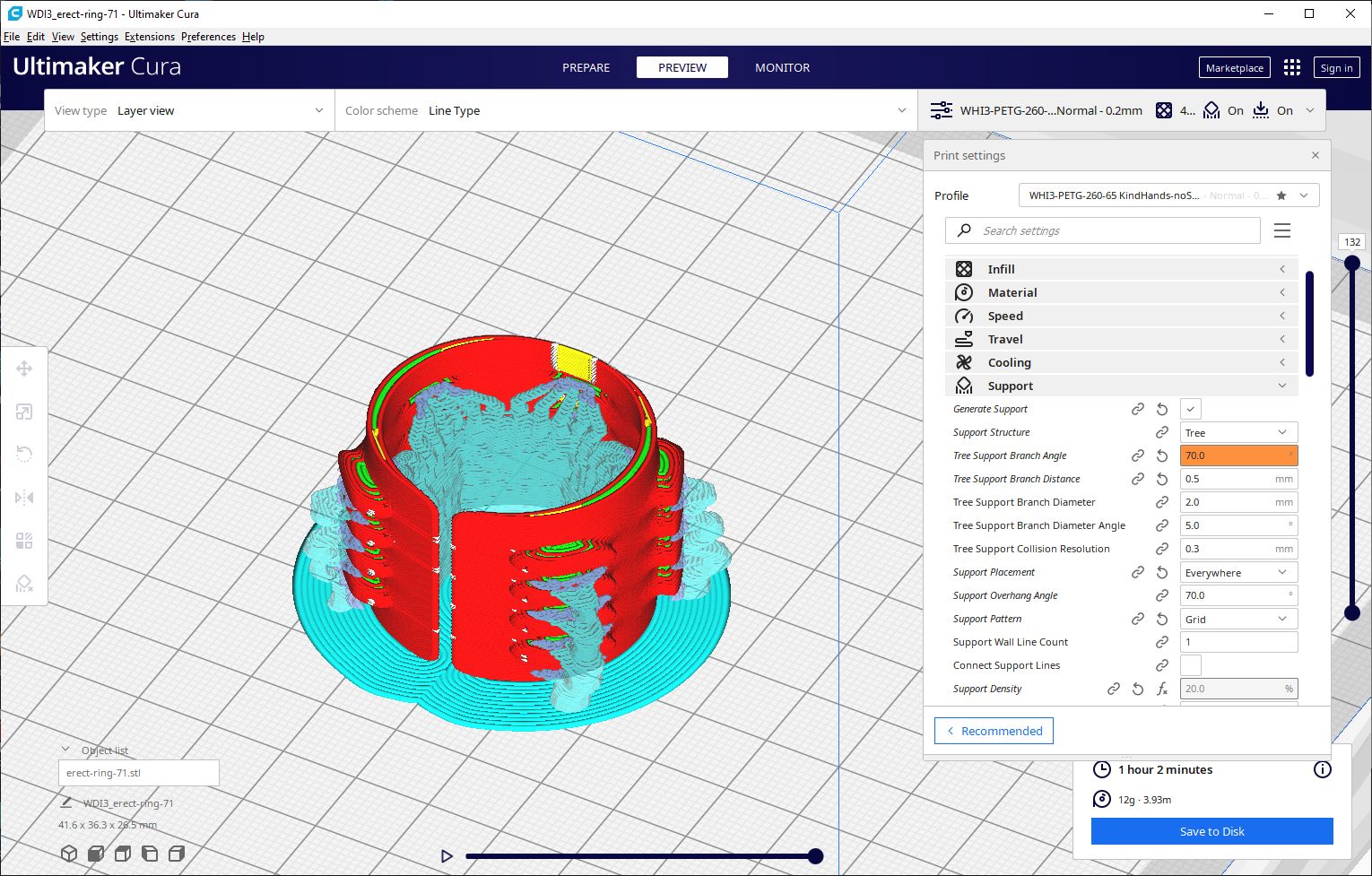Edit Tree Support Branch Angle value field
The image size is (1372, 876).
(x=1238, y=455)
